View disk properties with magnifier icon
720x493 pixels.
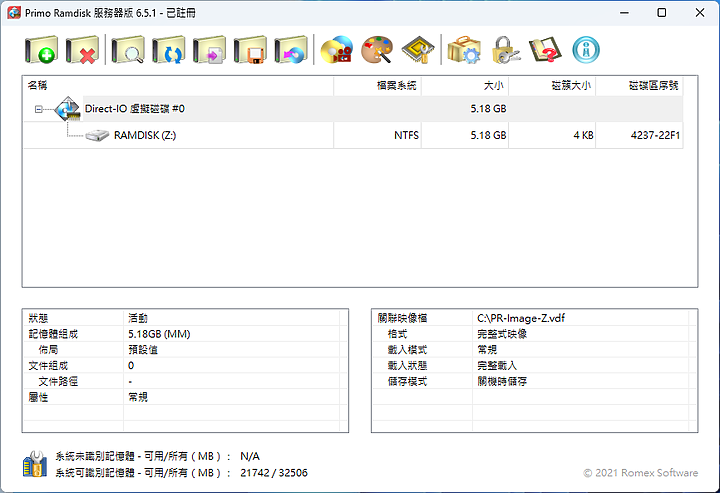click(x=128, y=50)
